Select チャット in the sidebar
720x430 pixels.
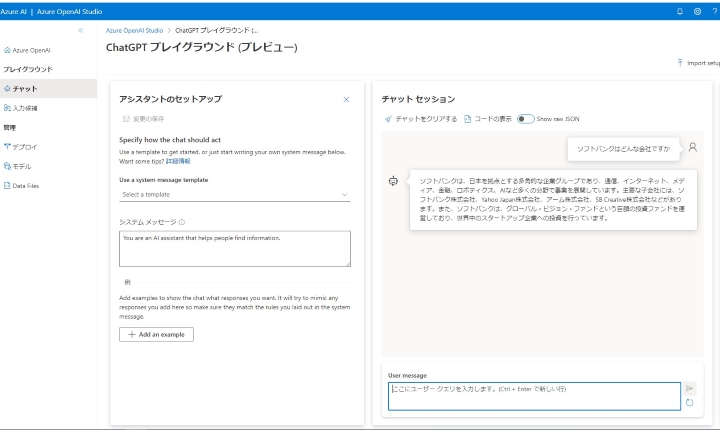(x=26, y=88)
